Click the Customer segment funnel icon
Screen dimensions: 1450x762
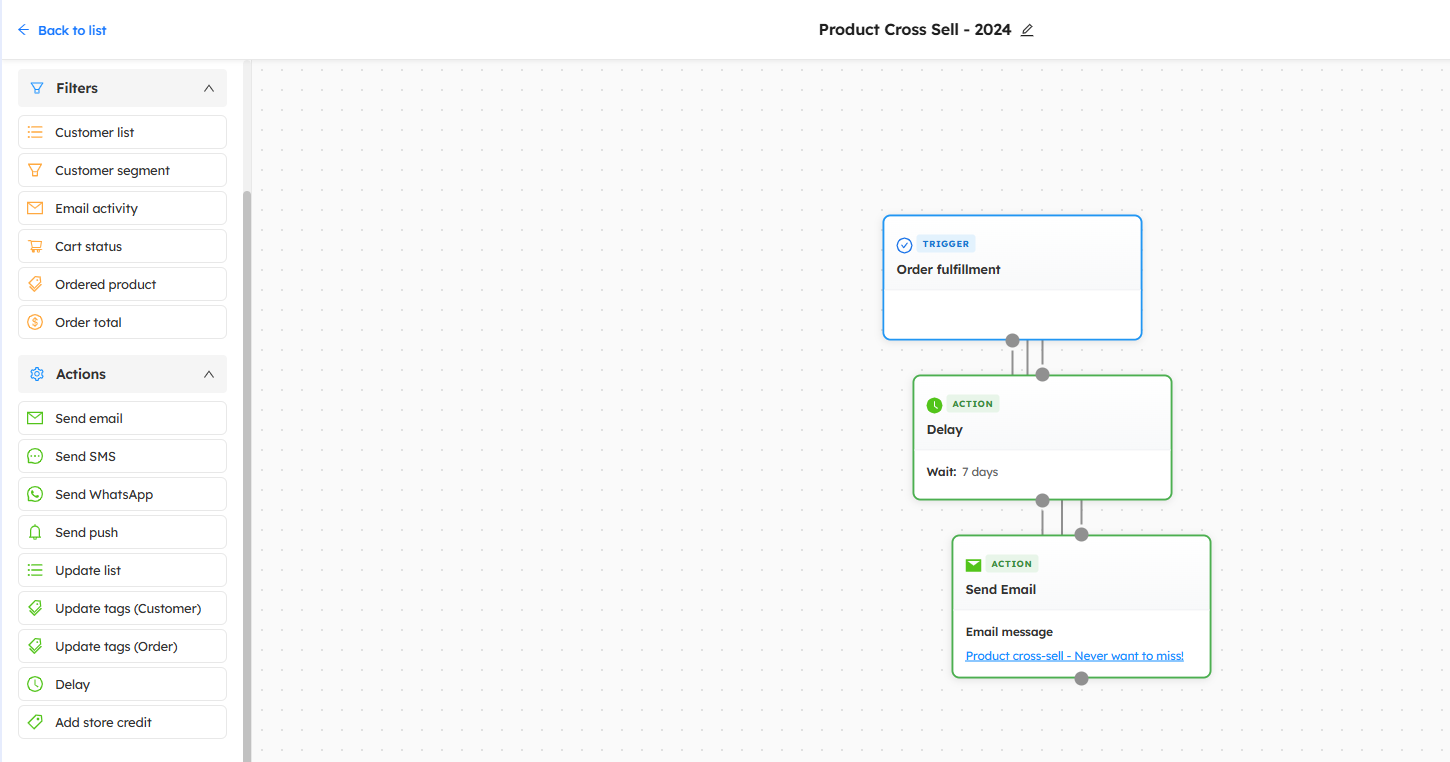pos(36,170)
